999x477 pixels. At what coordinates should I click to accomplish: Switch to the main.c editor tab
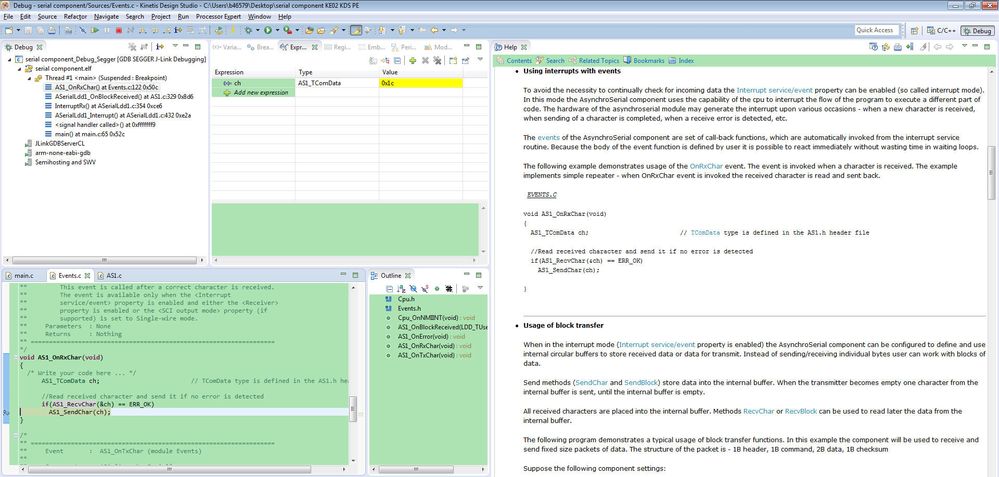pos(20,276)
